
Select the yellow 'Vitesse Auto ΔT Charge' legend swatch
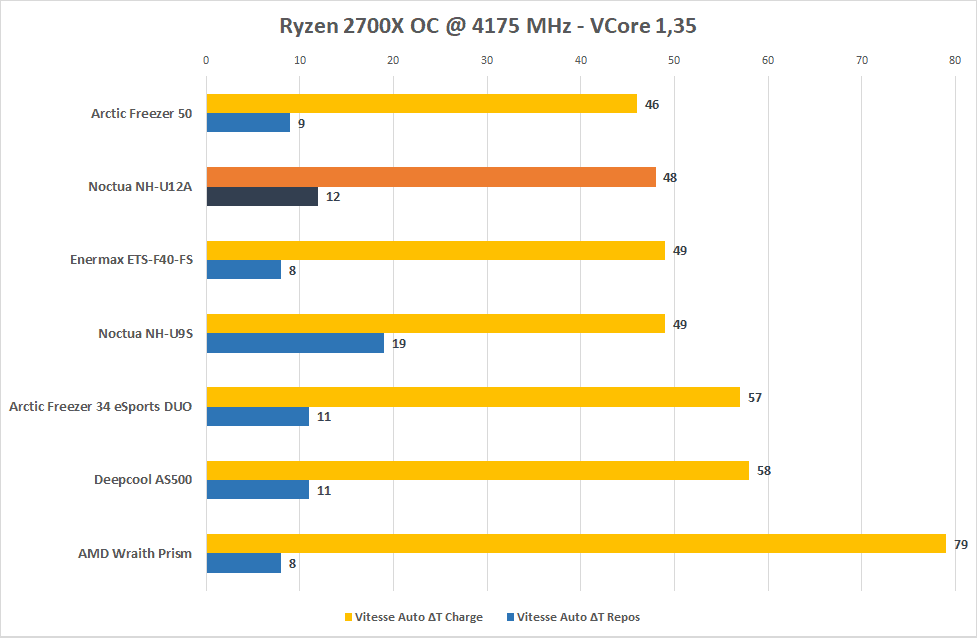348,617
